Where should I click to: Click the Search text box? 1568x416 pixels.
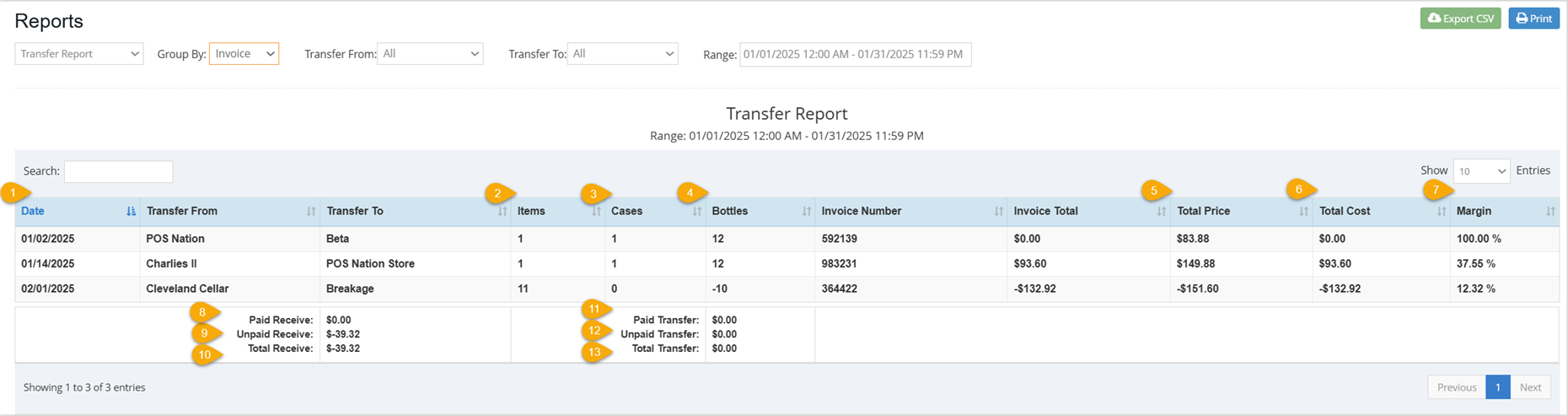[x=119, y=171]
